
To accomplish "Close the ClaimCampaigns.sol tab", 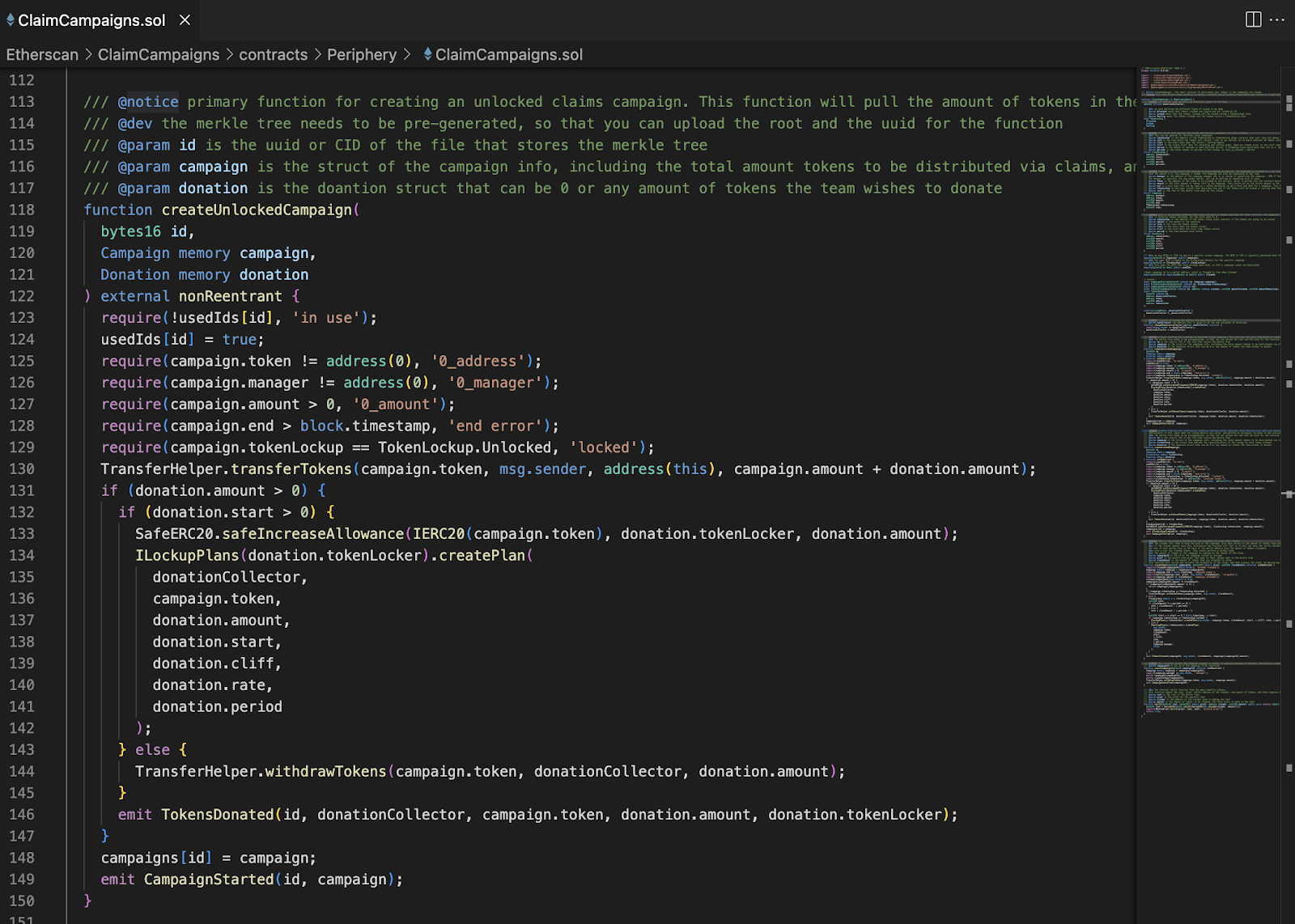I will 185,20.
